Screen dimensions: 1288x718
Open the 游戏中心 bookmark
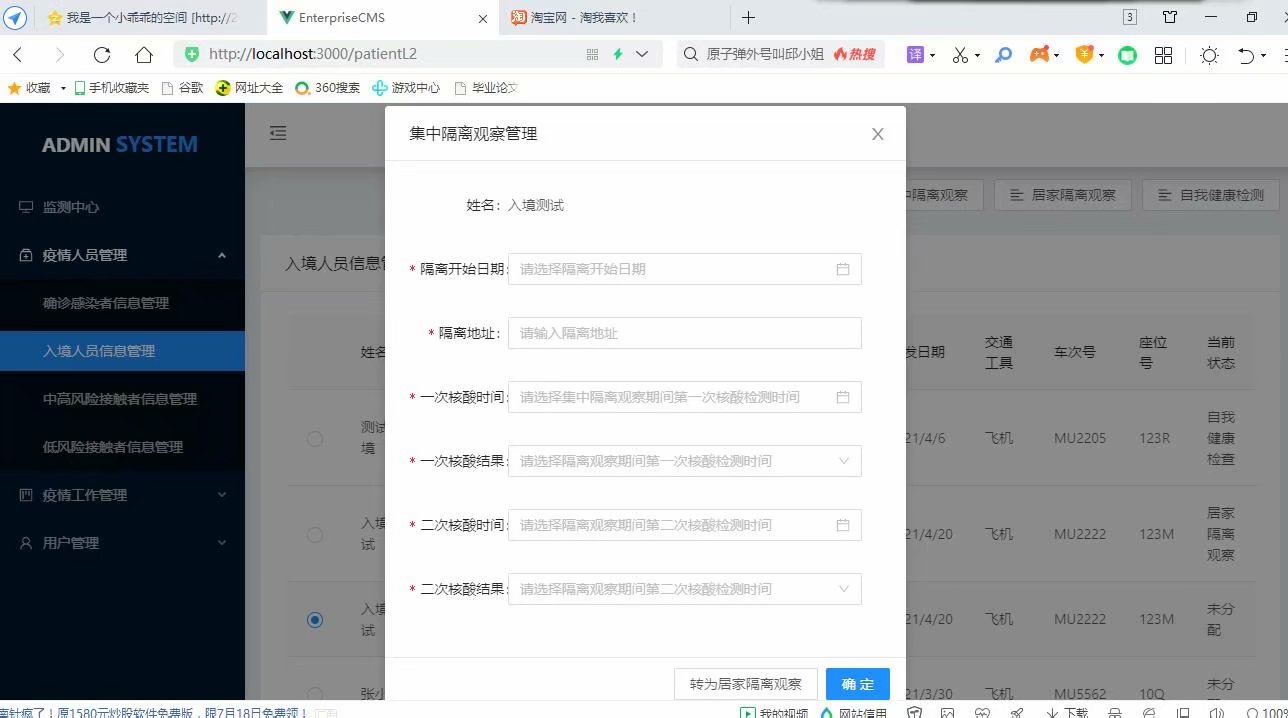pyautogui.click(x=406, y=88)
